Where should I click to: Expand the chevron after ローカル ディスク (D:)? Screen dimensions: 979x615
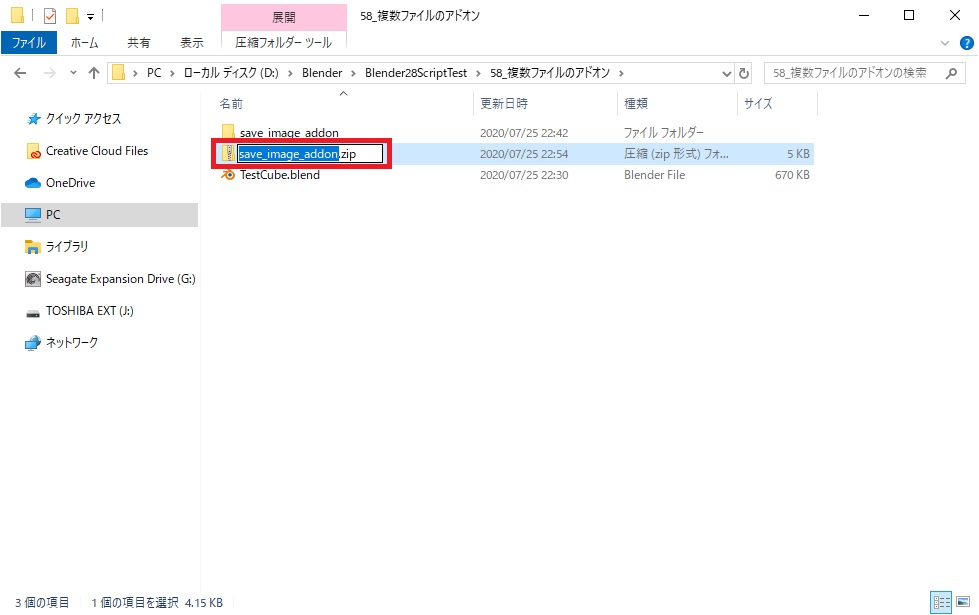coord(290,73)
